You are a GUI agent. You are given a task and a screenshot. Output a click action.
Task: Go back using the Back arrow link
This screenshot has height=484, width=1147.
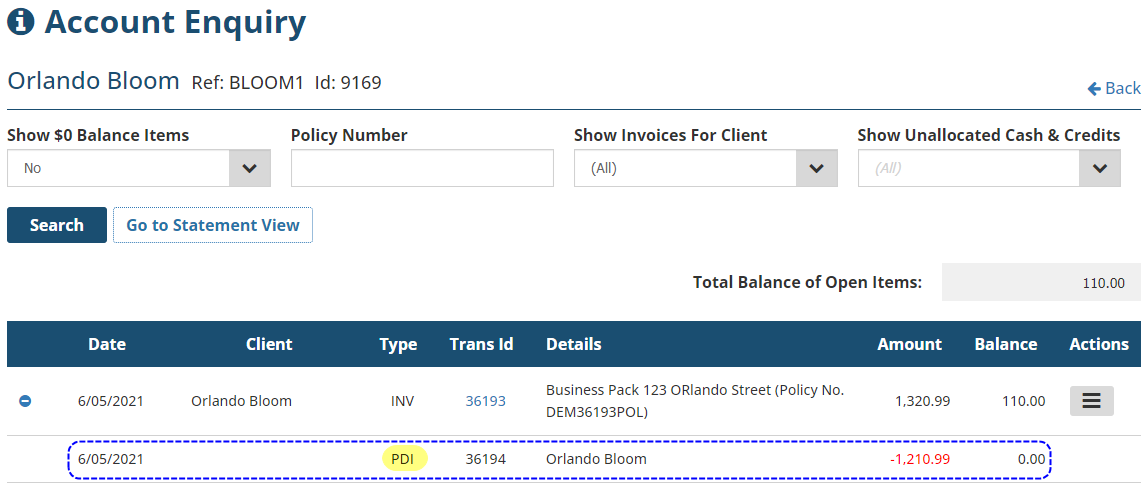(1114, 88)
